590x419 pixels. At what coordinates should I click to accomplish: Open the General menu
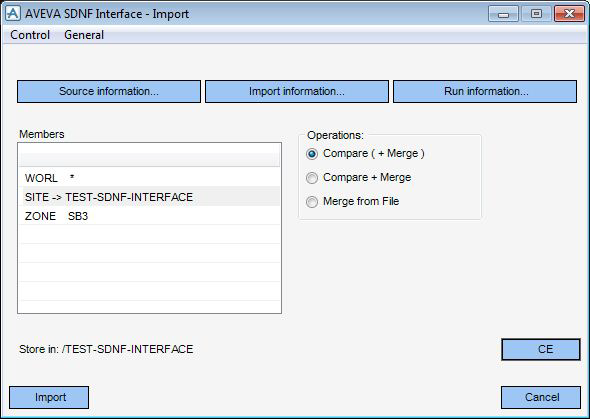click(84, 35)
